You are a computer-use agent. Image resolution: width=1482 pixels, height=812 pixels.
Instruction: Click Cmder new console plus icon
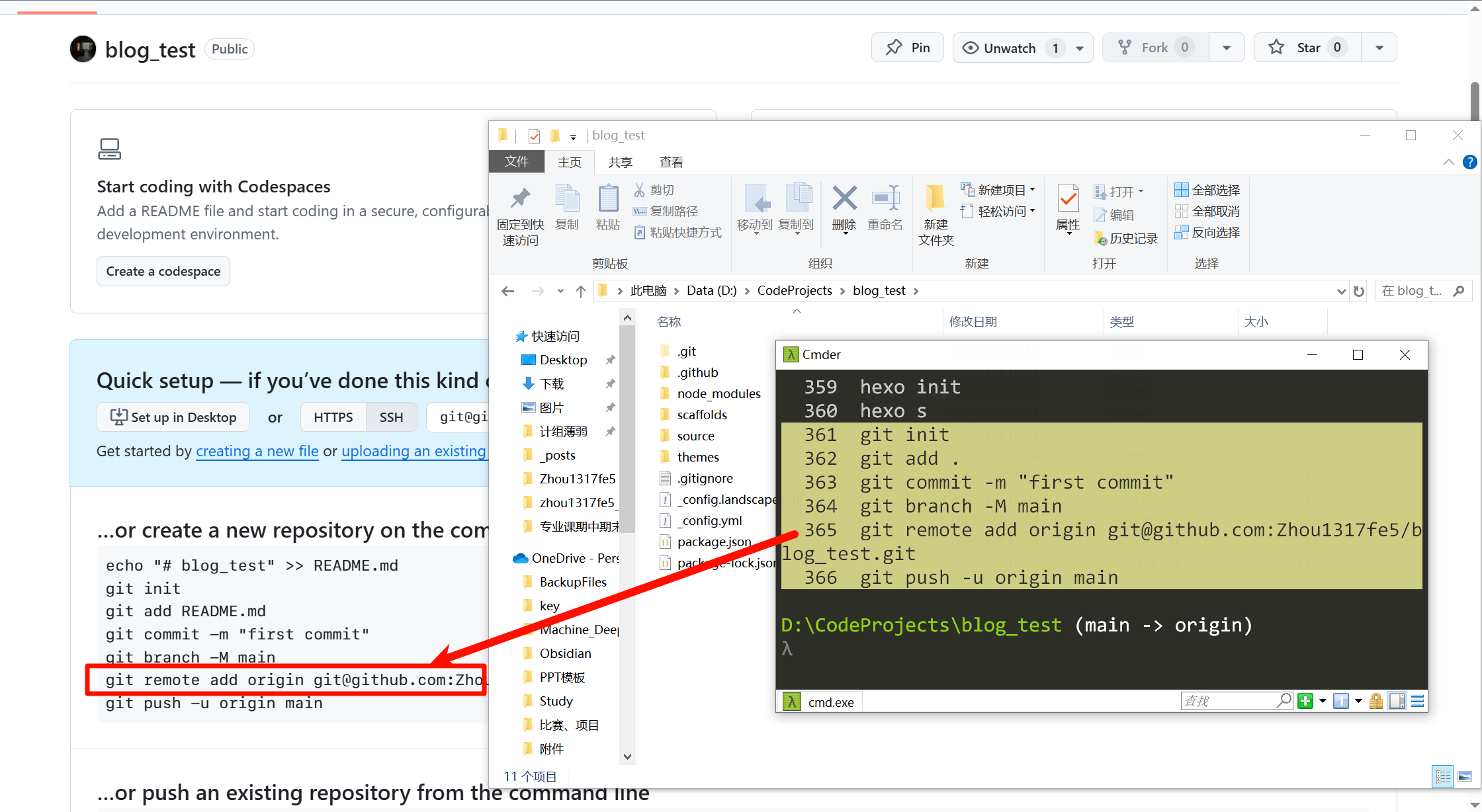(x=1305, y=701)
